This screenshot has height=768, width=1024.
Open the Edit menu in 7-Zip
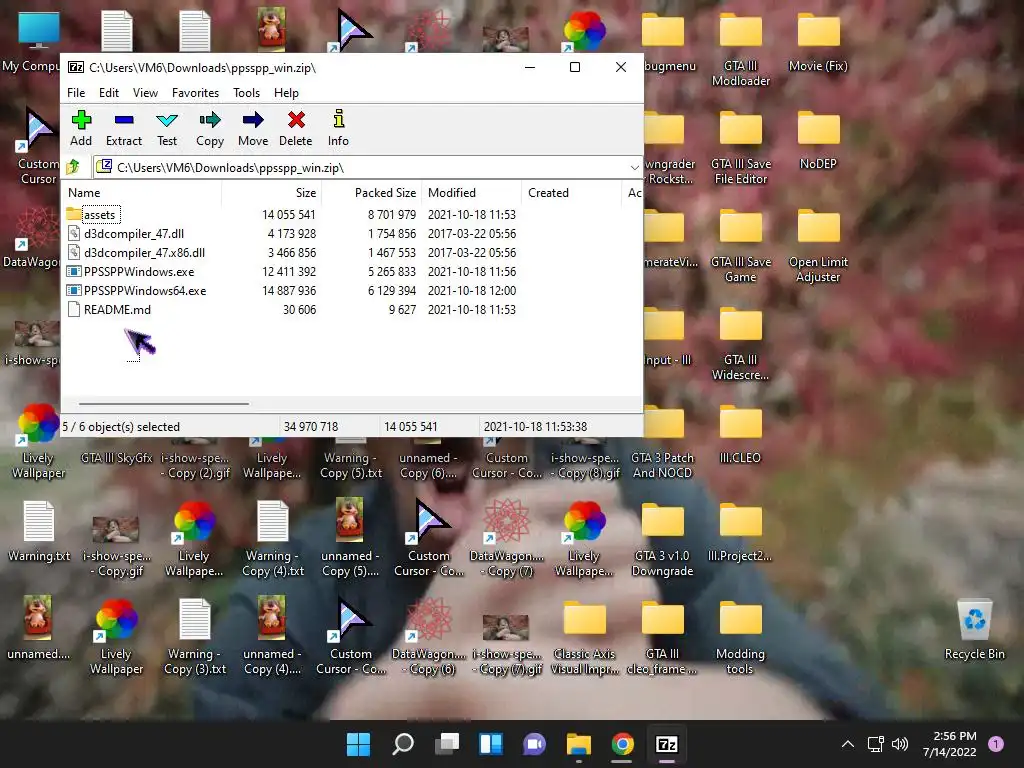click(108, 93)
